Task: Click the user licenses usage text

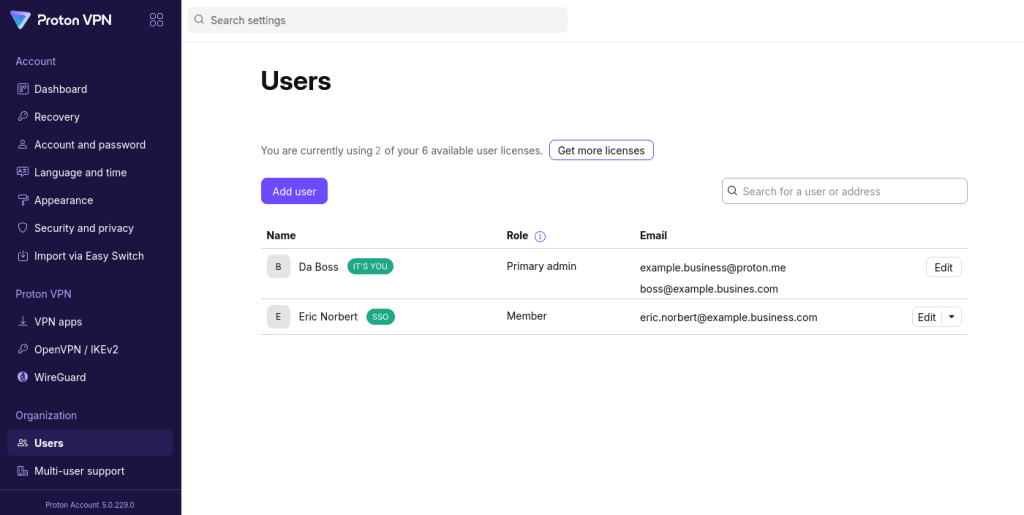Action: click(x=402, y=151)
